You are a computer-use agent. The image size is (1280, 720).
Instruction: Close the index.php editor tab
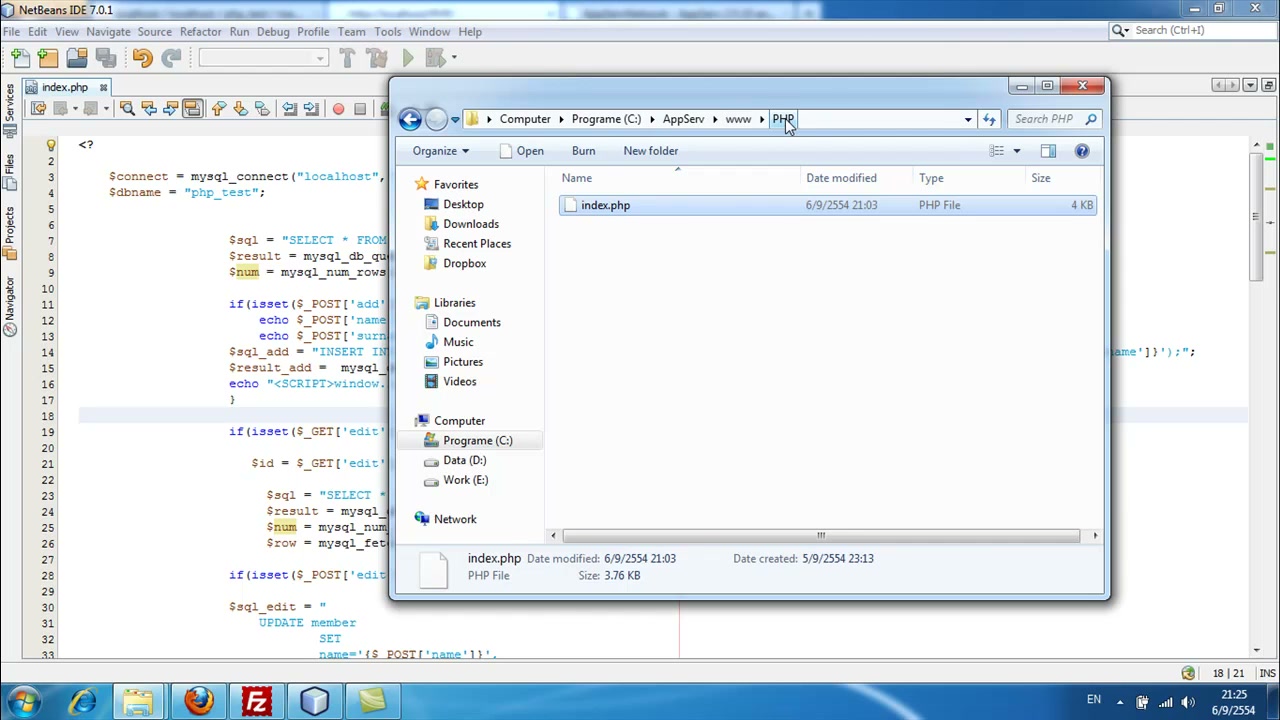(x=103, y=87)
